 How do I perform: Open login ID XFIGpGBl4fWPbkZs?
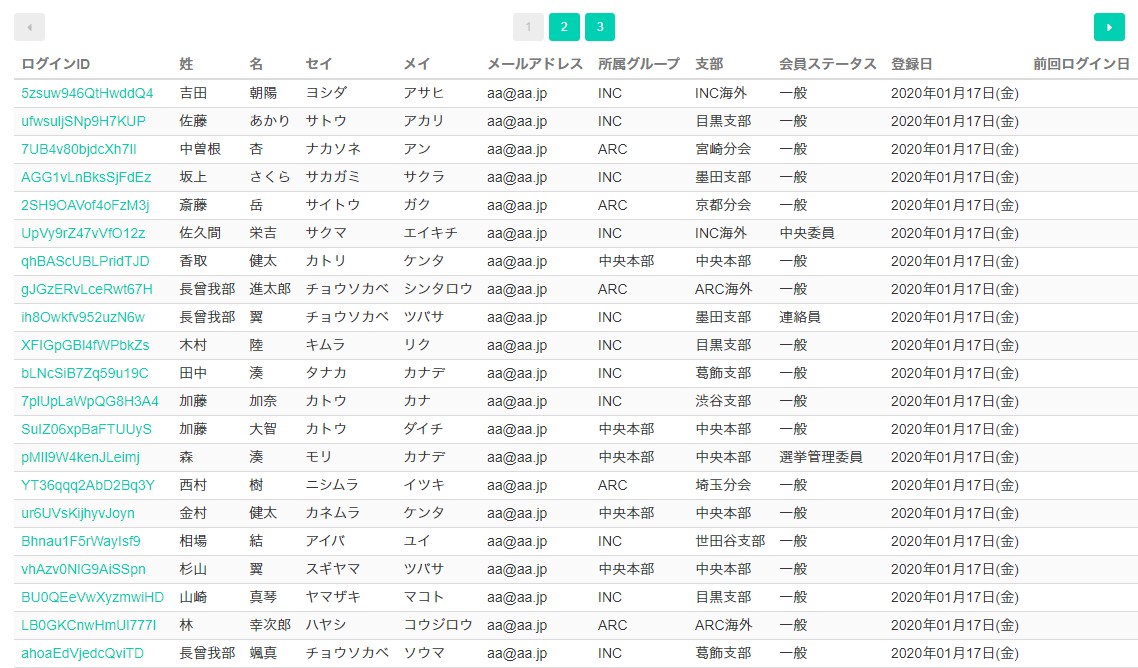(x=85, y=345)
